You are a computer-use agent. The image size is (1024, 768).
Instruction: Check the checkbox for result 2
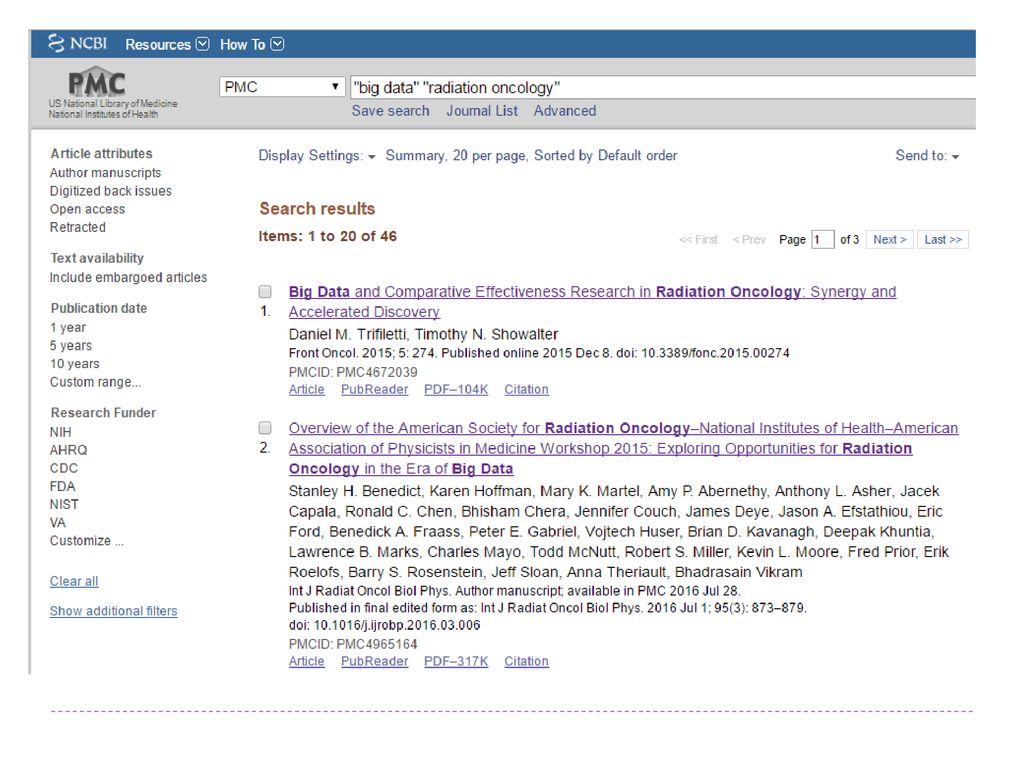coord(264,428)
